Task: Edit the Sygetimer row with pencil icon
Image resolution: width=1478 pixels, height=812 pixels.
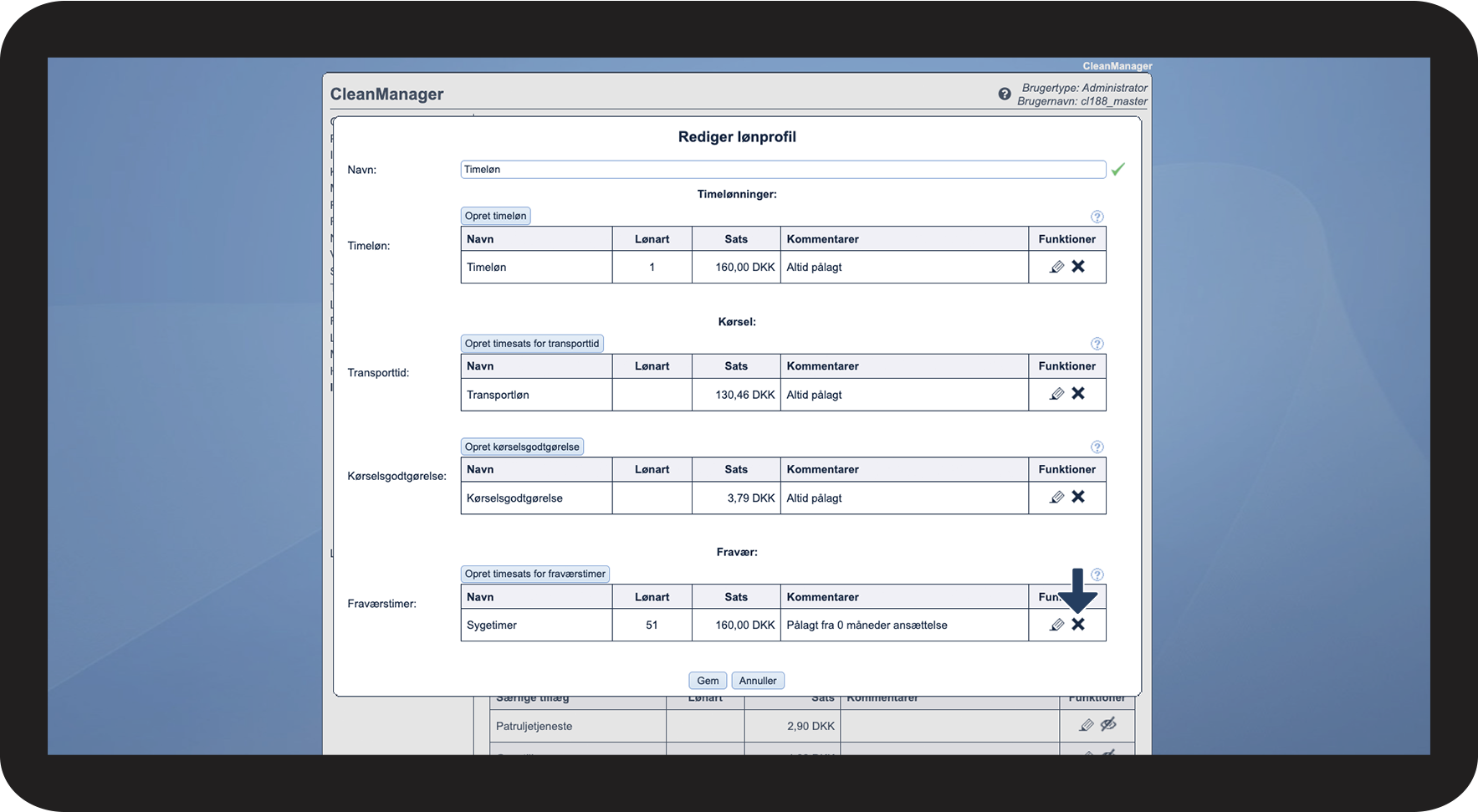Action: tap(1056, 625)
